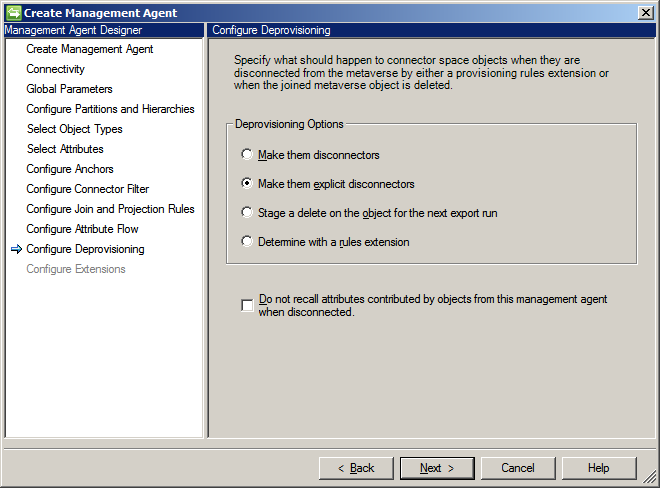
Task: Click the Create Management Agent title bar icon
Action: click(13, 12)
